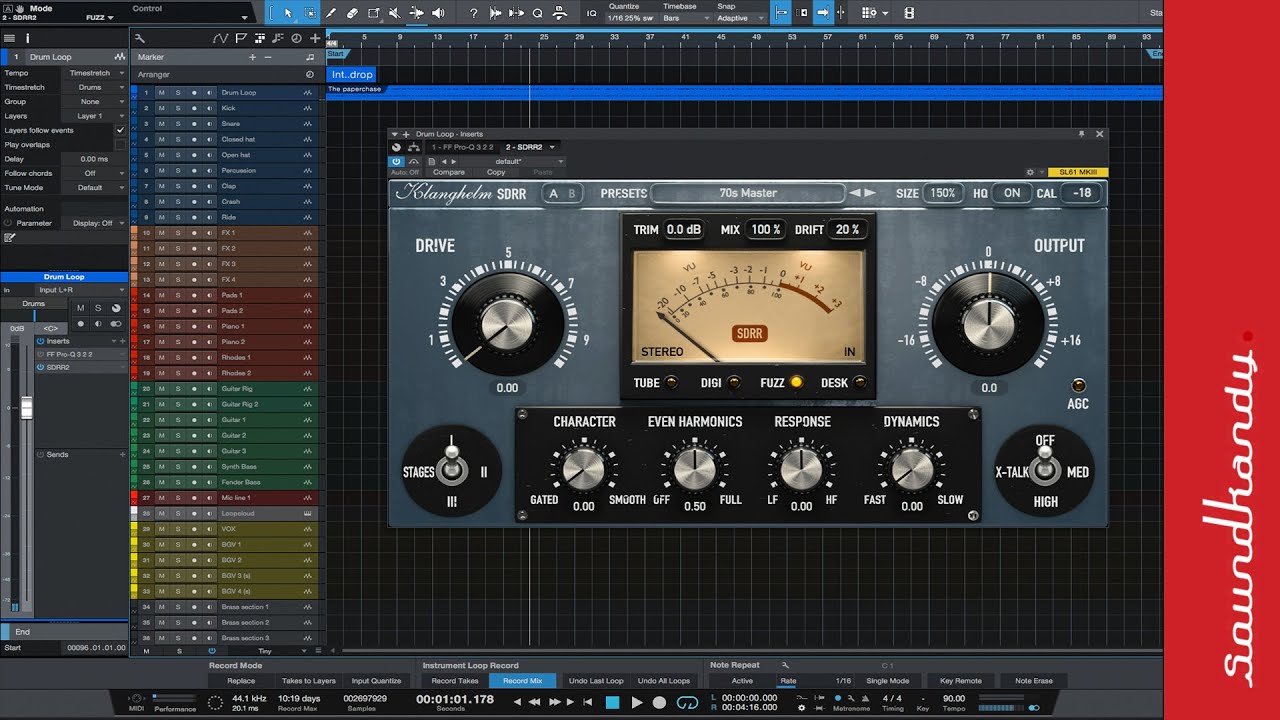Open the Timebase Bars dropdown
This screenshot has height=720, width=1280.
tap(685, 18)
